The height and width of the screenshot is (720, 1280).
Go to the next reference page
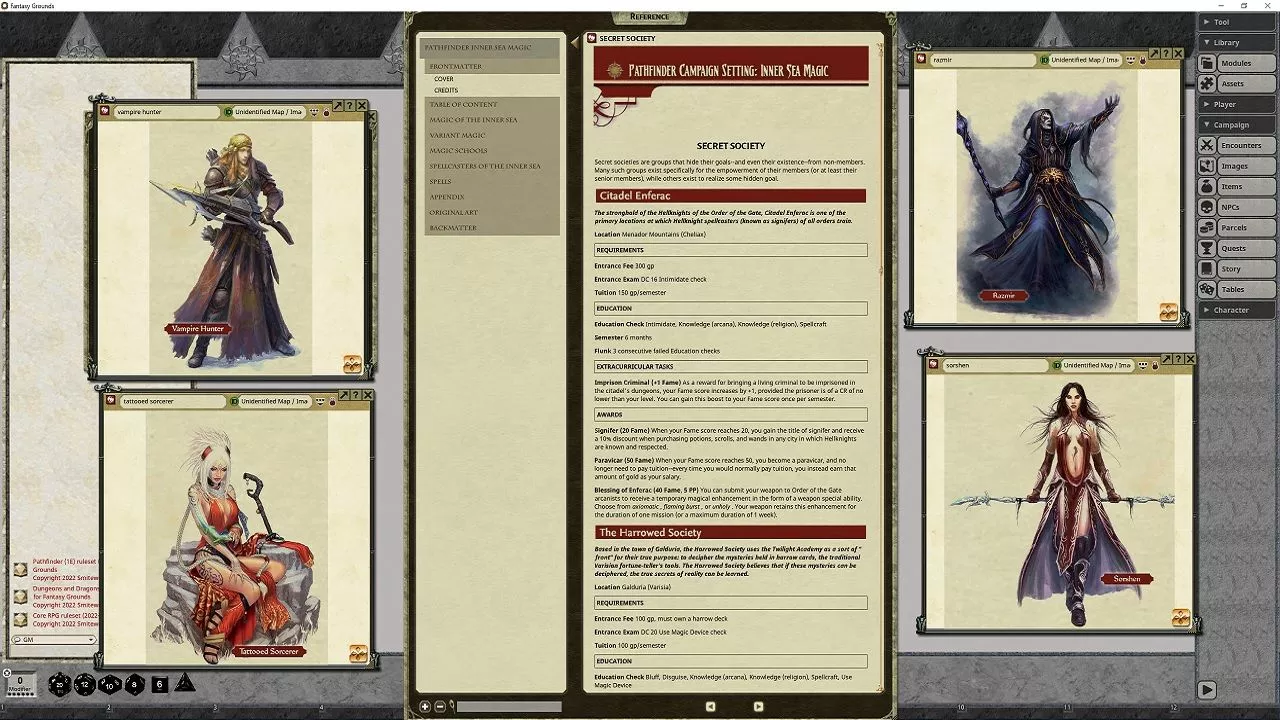[758, 706]
